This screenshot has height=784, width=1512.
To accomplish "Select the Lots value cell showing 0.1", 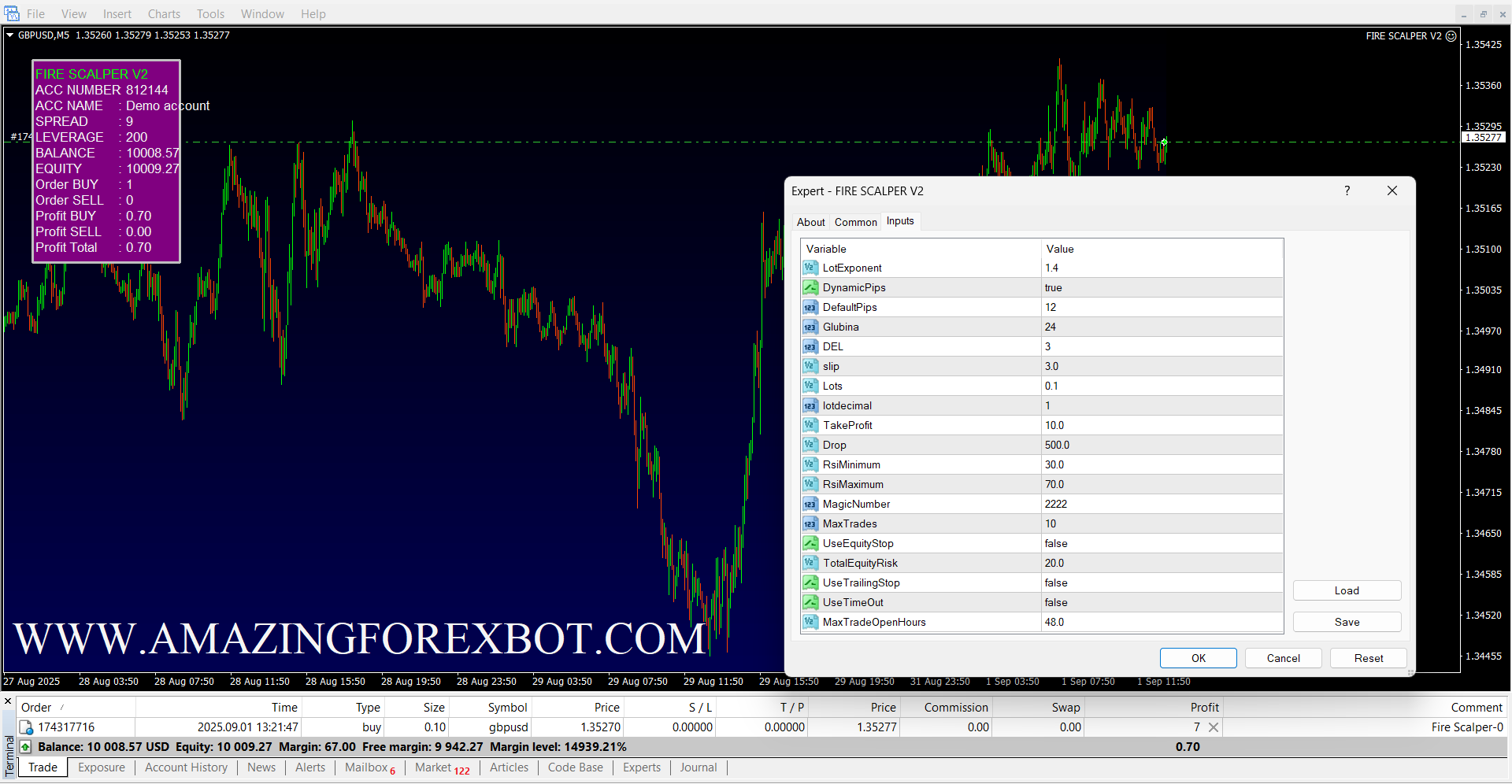I will [1162, 386].
